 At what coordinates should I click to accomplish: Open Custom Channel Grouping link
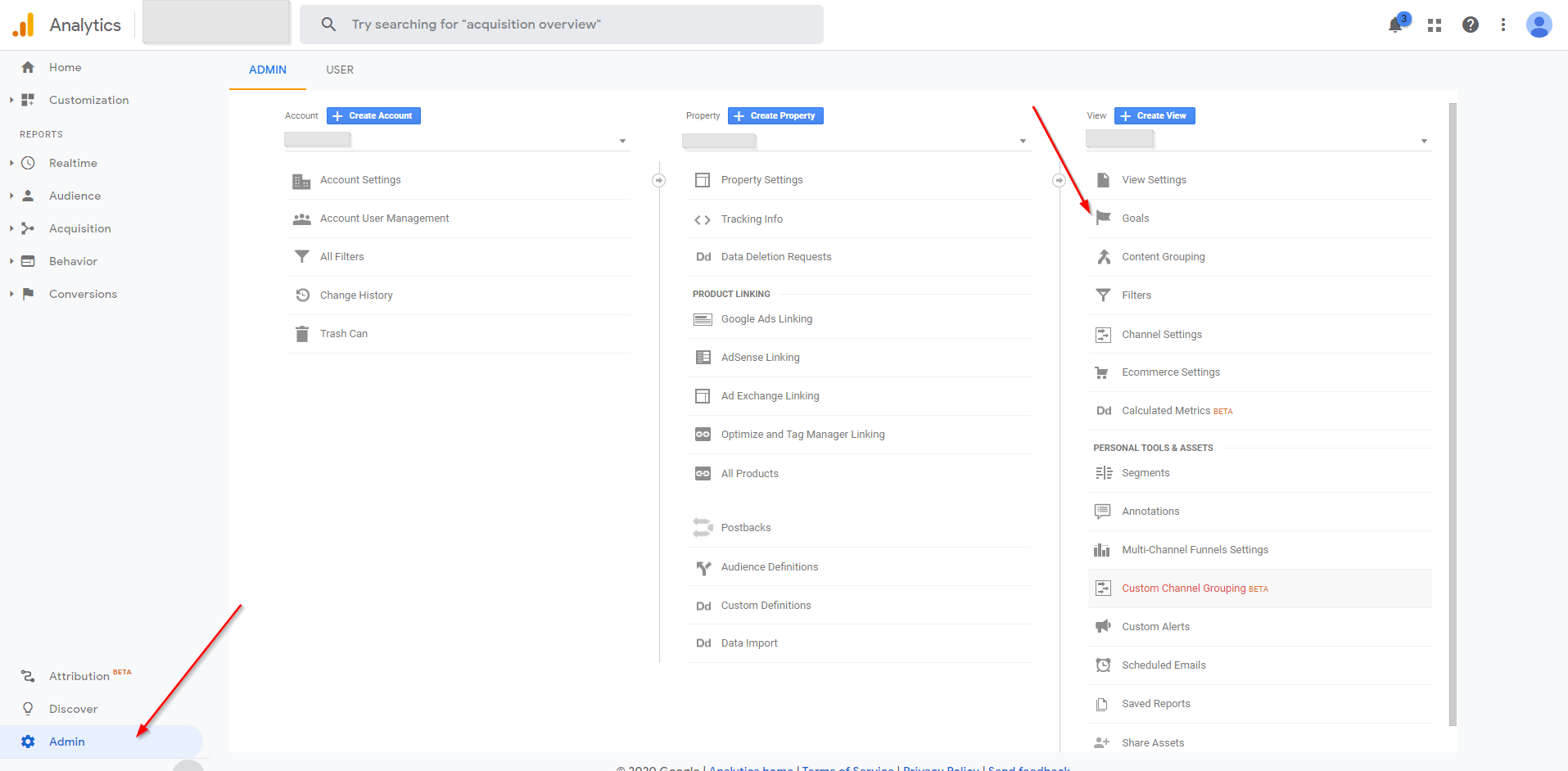[x=1183, y=588]
